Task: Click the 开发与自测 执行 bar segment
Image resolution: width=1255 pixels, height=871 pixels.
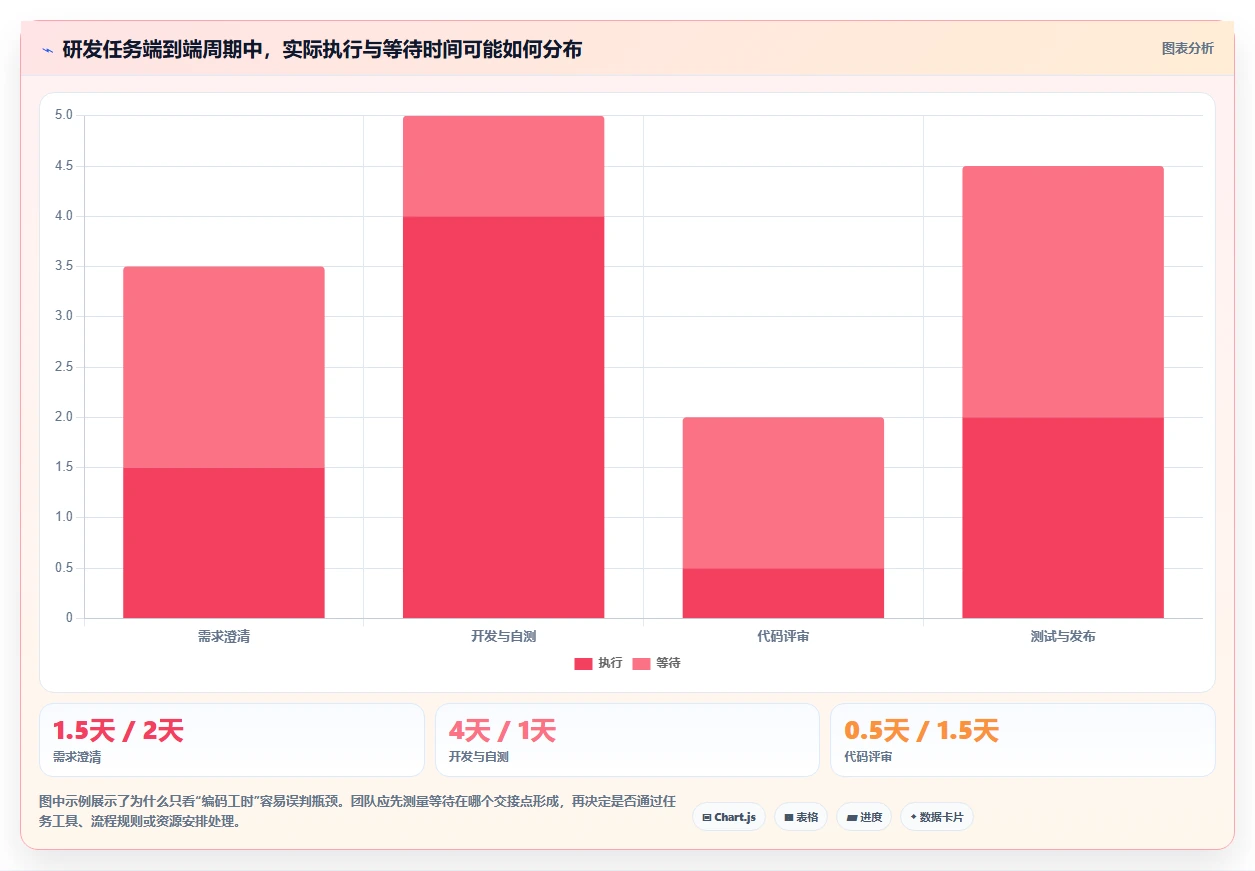Action: [x=504, y=417]
